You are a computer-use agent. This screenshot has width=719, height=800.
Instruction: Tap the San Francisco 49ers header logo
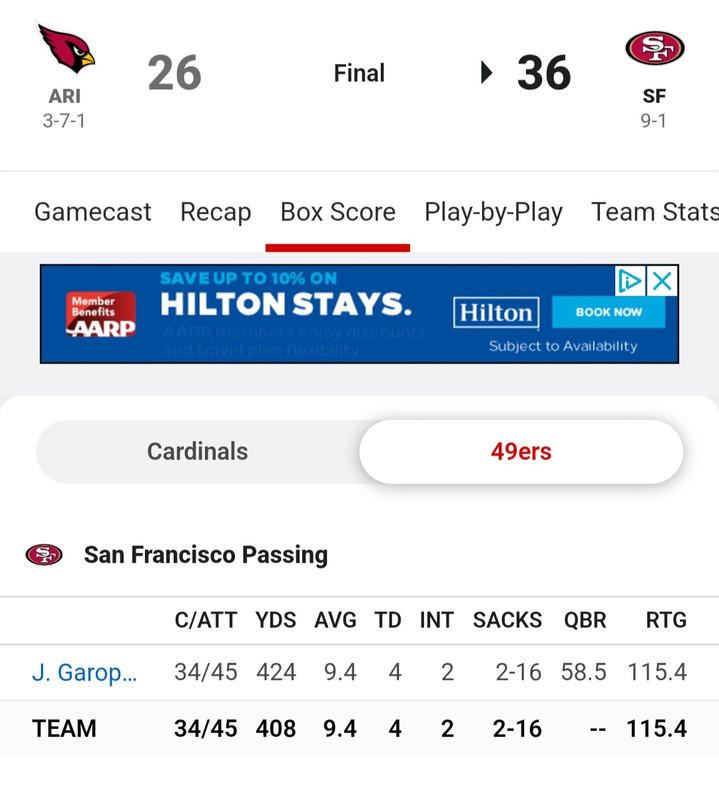(655, 48)
